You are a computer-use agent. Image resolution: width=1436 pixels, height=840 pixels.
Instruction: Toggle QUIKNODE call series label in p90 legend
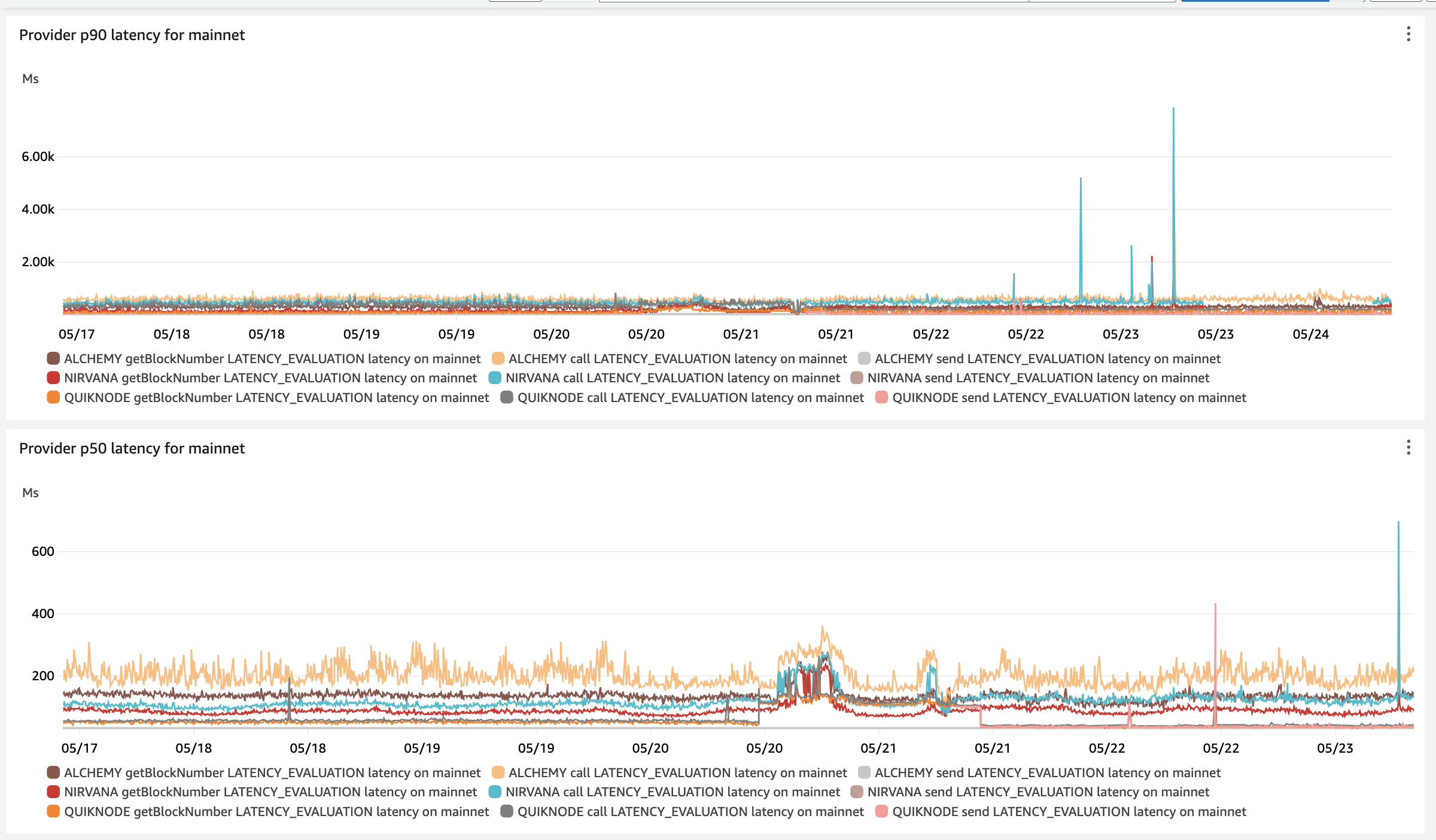point(691,397)
